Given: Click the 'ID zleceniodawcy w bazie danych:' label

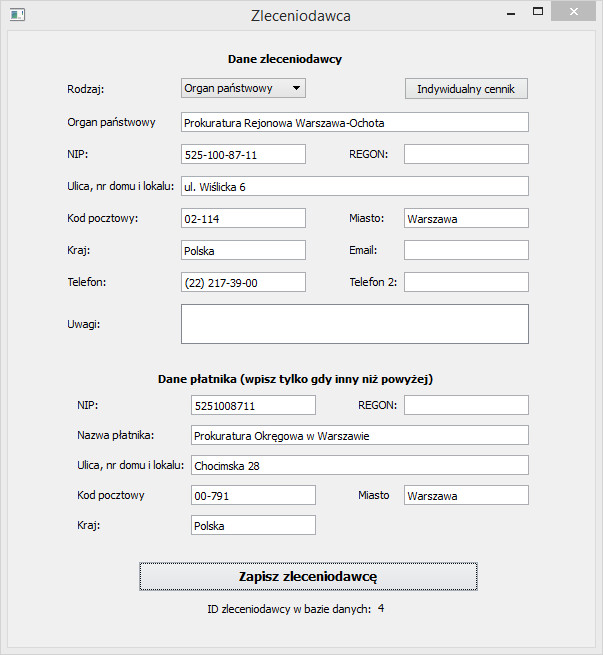Looking at the screenshot, I should click(289, 609).
